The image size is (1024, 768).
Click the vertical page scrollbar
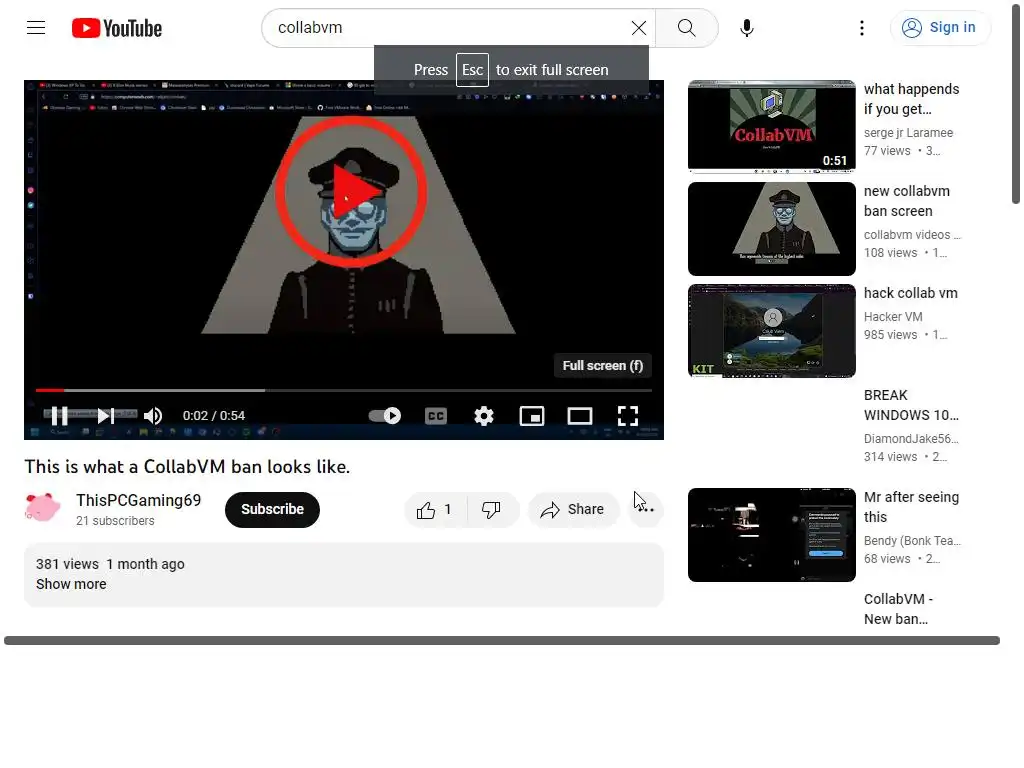1016,102
